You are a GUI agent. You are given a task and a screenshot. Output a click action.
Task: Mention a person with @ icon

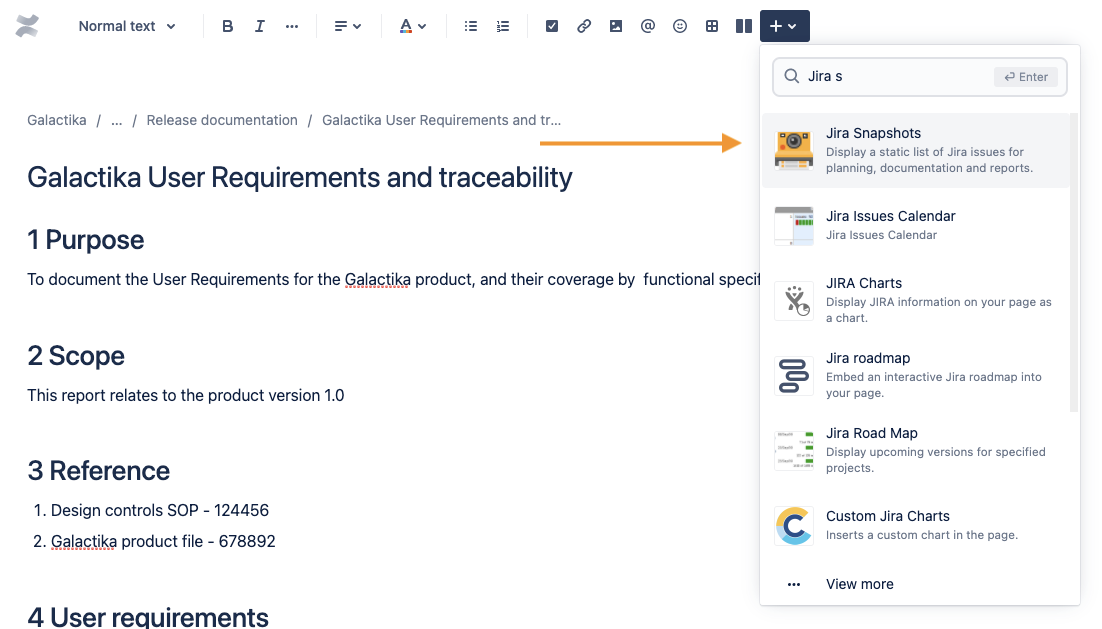pyautogui.click(x=647, y=26)
